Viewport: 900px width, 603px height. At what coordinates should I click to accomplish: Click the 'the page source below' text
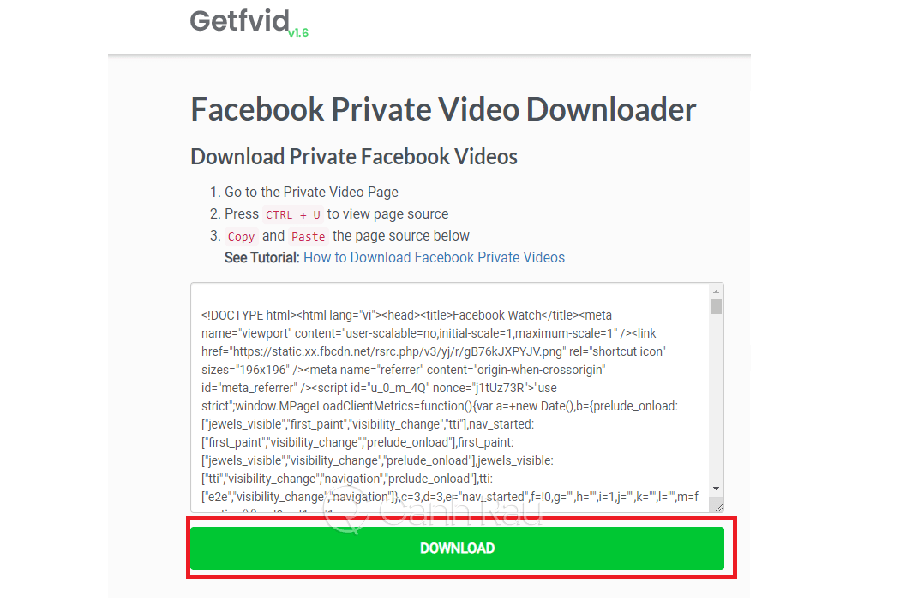[401, 236]
